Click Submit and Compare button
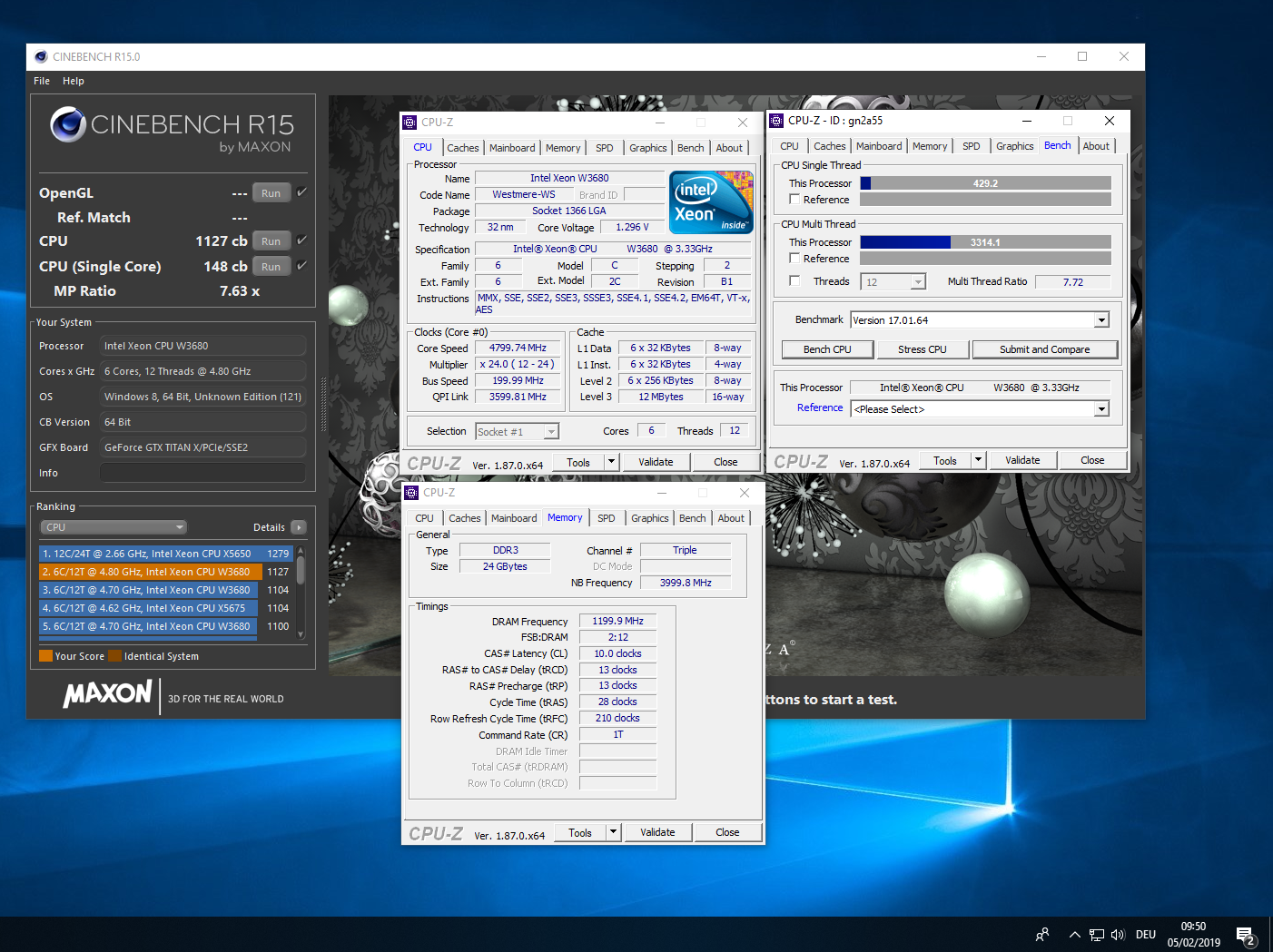Viewport: 1273px width, 952px height. (1045, 349)
